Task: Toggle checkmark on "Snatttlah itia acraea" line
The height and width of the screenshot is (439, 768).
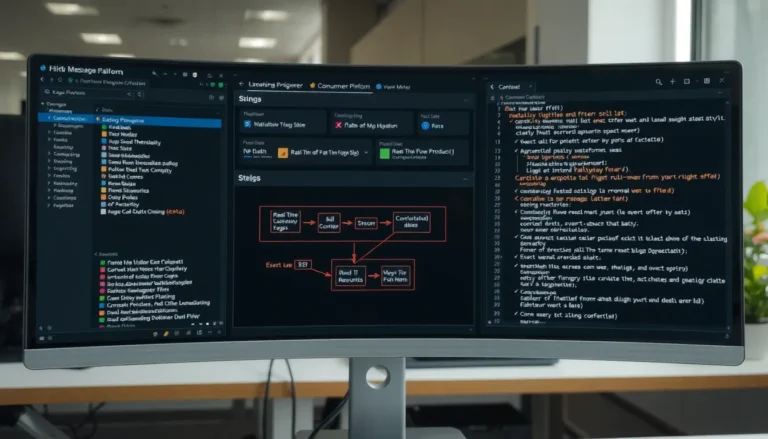Action: 516,267
